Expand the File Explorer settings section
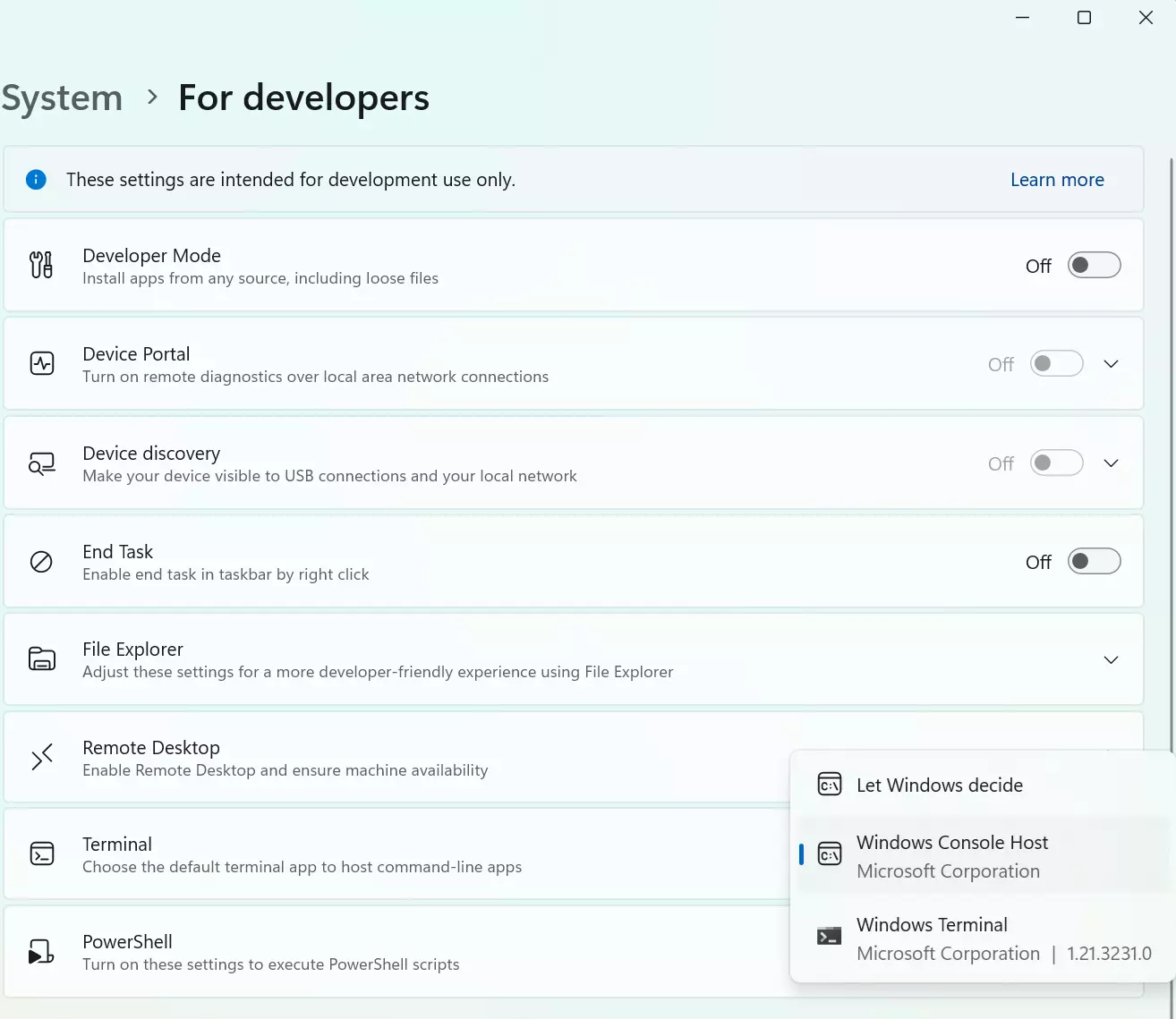Viewport: 1176px width, 1019px height. [1111, 660]
